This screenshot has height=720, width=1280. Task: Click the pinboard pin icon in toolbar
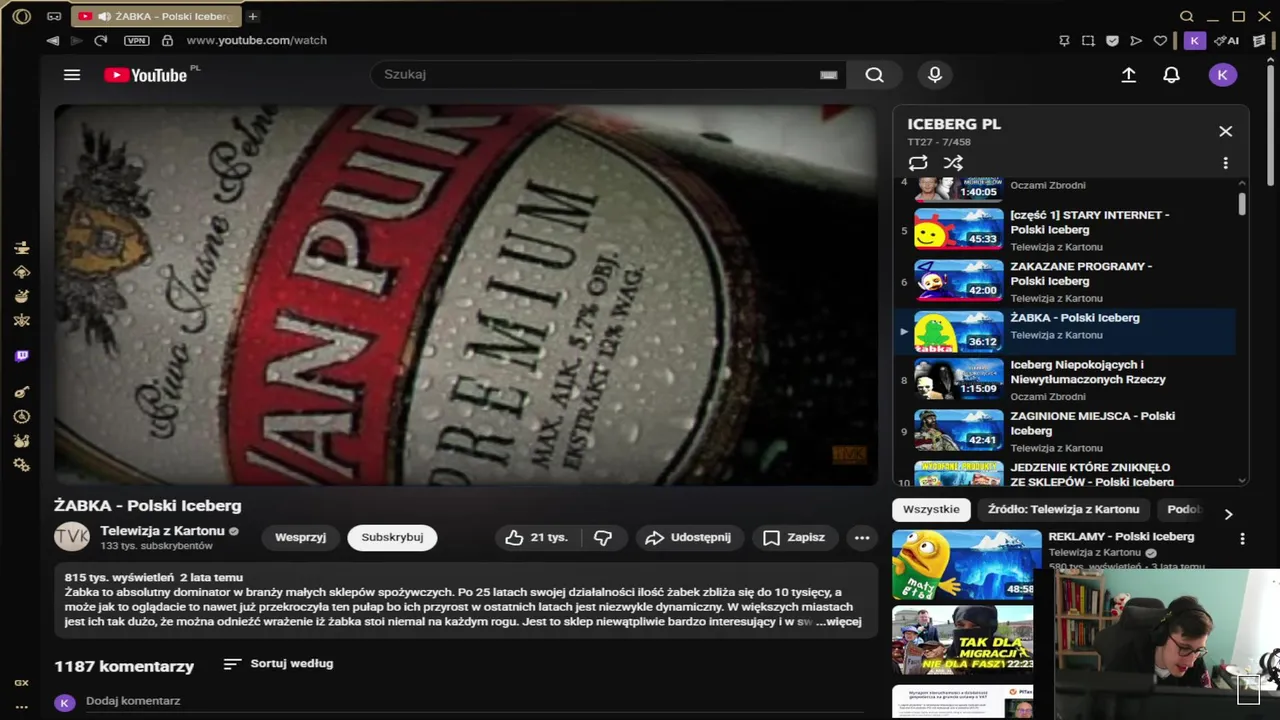[x=1064, y=41]
